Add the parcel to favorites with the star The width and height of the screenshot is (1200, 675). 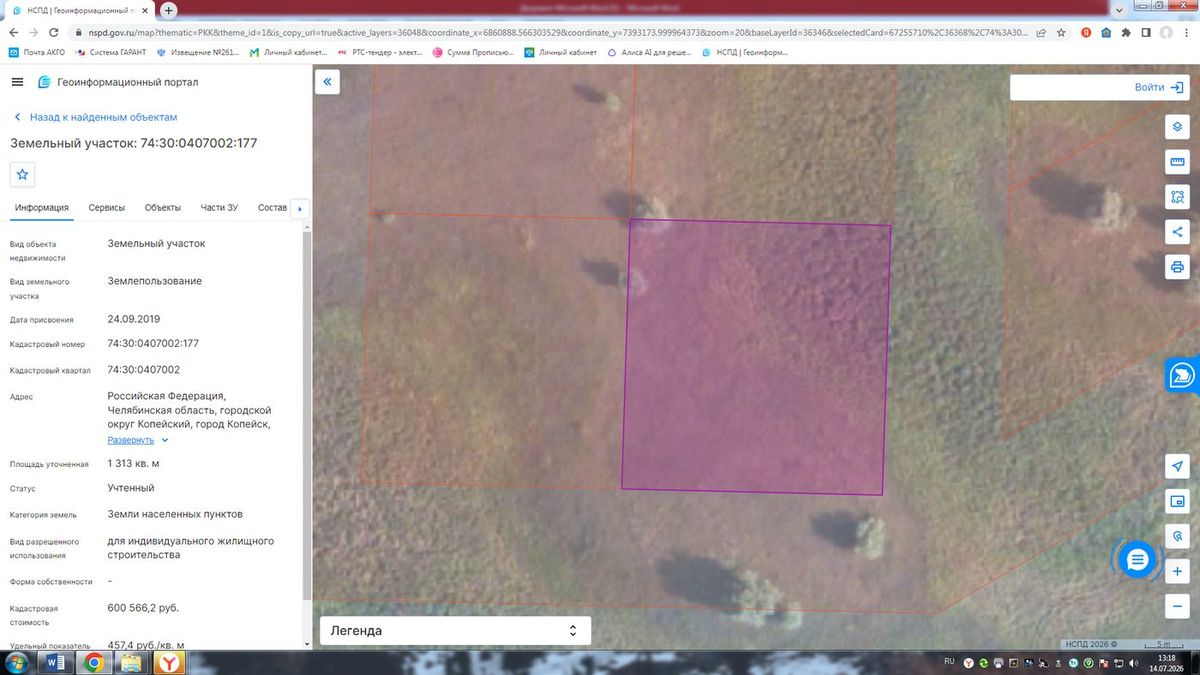(23, 174)
